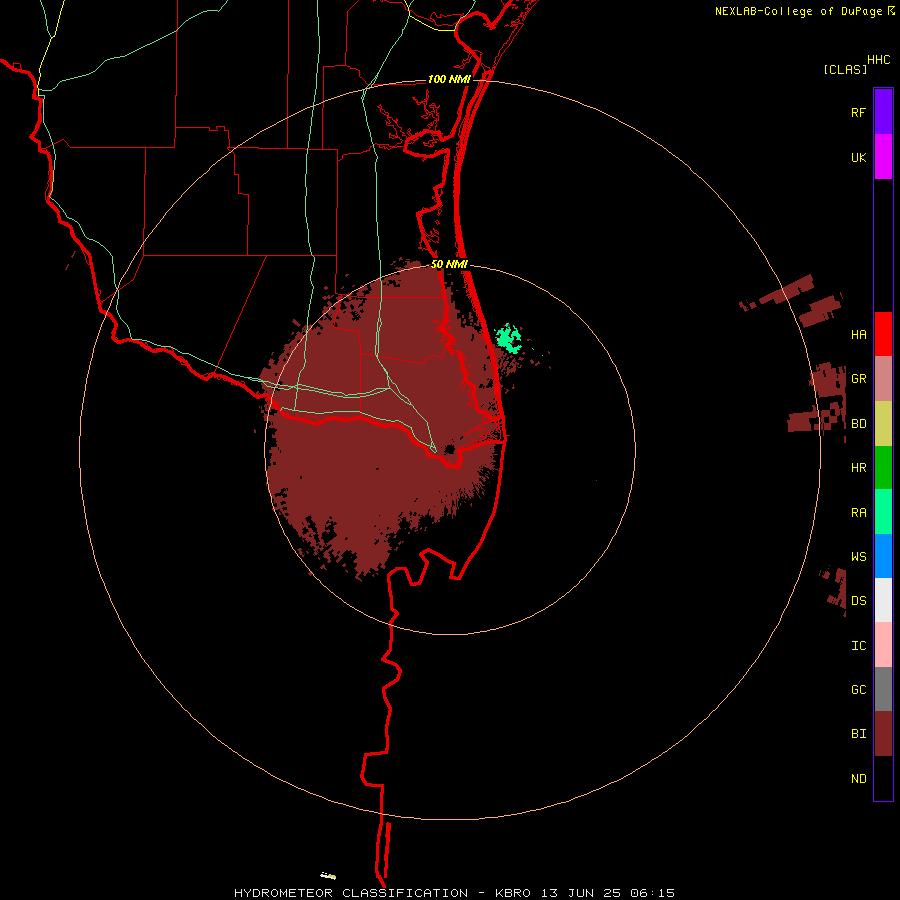Click the HR legend label
900x900 pixels.
click(858, 468)
